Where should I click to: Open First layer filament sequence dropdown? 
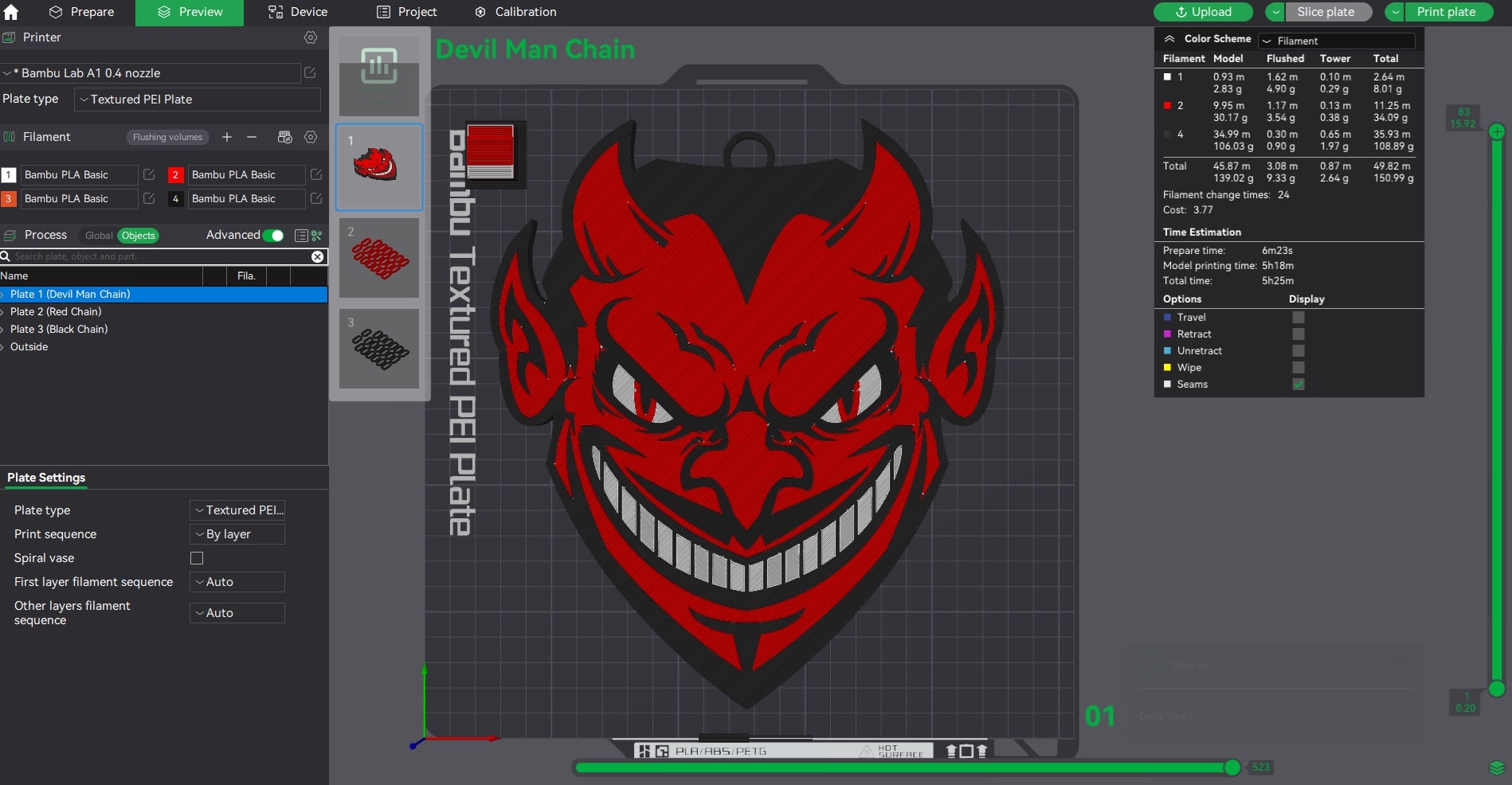click(237, 582)
